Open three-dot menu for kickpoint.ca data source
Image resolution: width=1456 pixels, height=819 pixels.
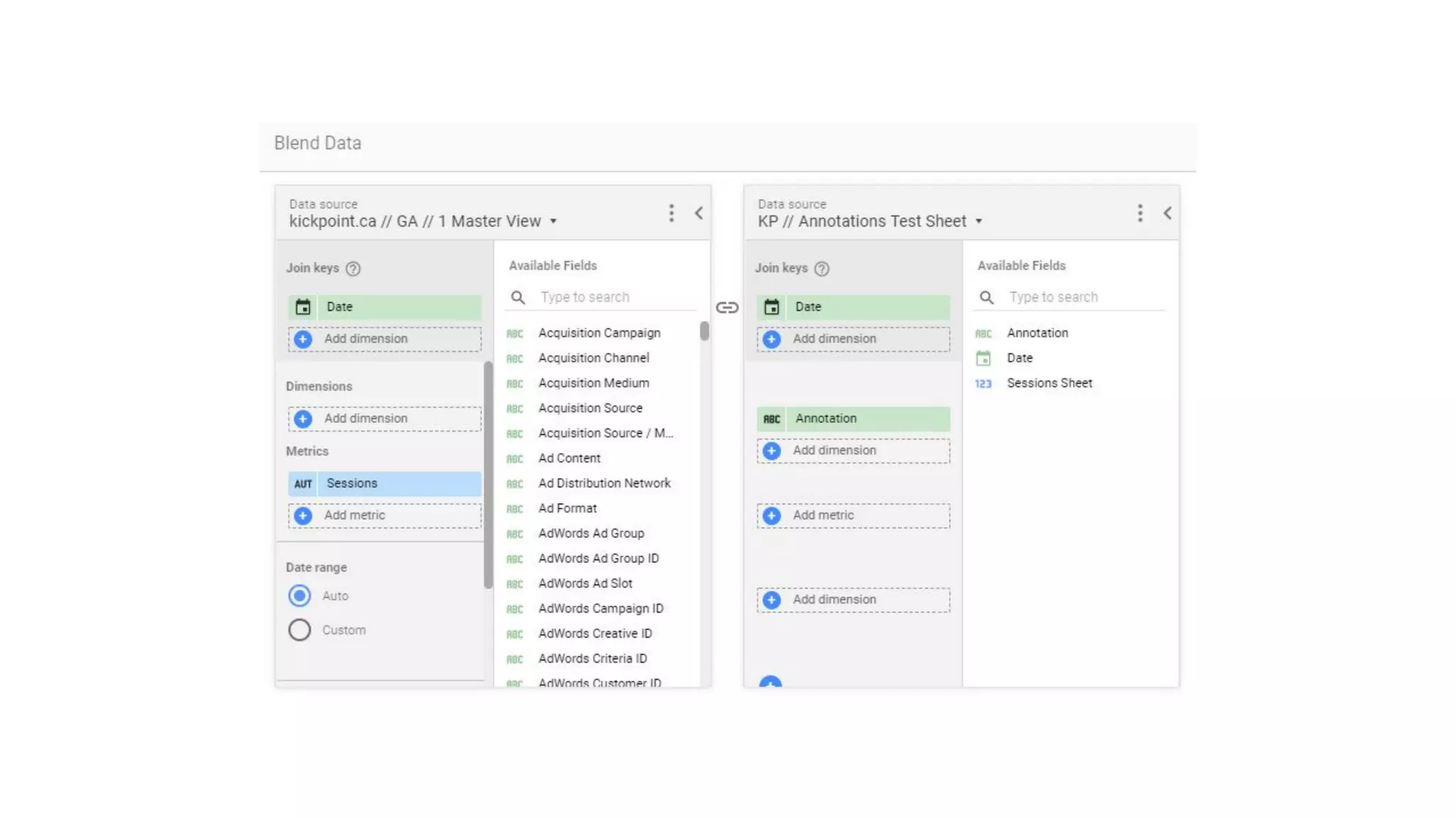click(671, 213)
